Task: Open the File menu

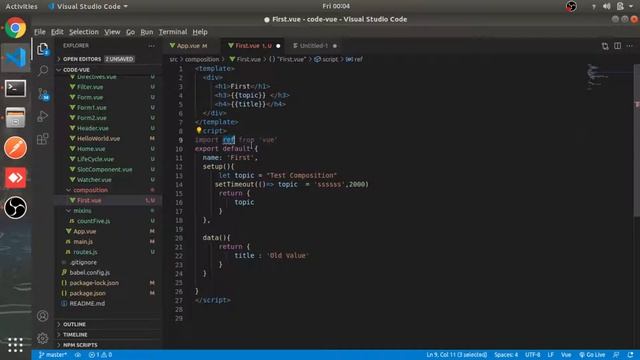Action: click(x=40, y=32)
